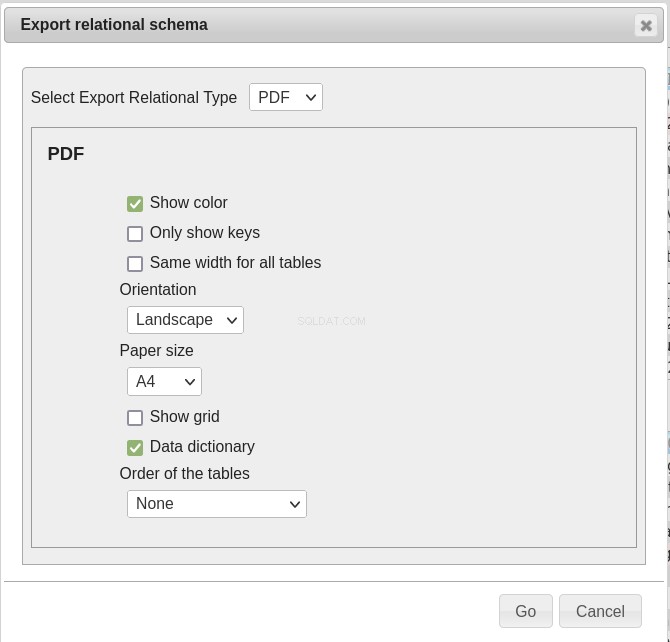Viewport: 670px width, 642px height.
Task: Click the Go button
Action: [x=526, y=611]
